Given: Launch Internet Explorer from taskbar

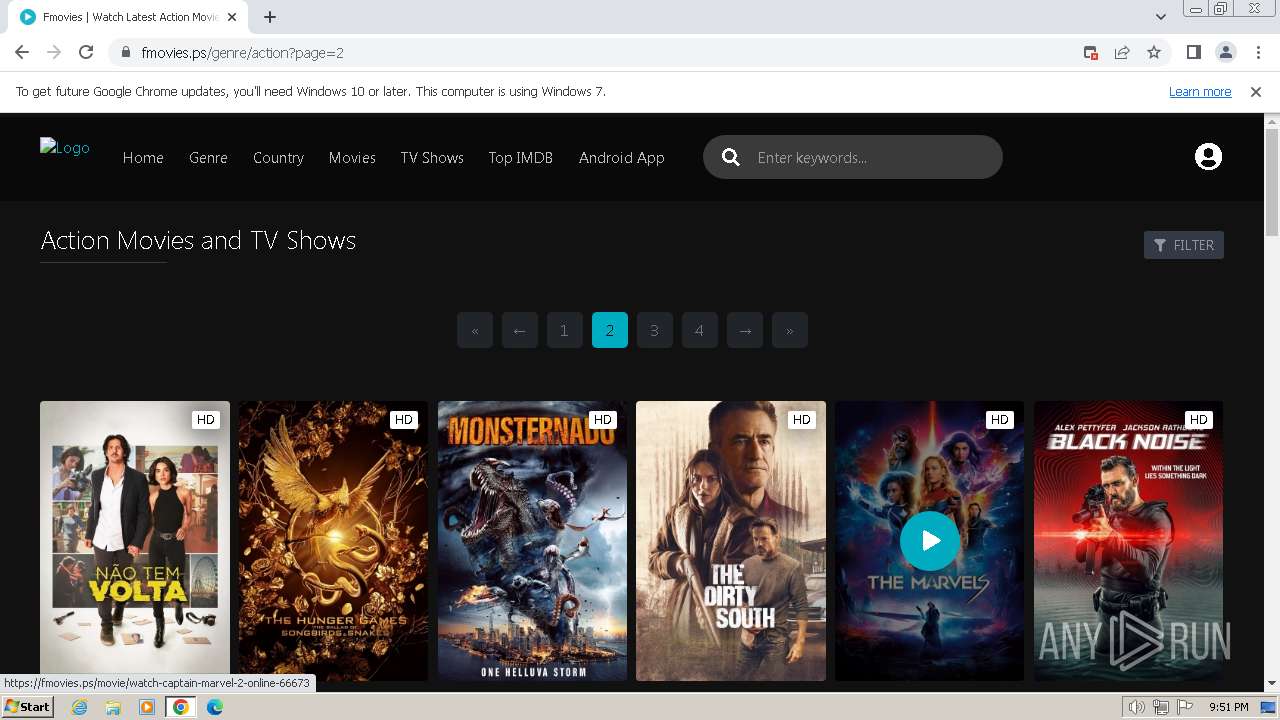Looking at the screenshot, I should [80, 707].
